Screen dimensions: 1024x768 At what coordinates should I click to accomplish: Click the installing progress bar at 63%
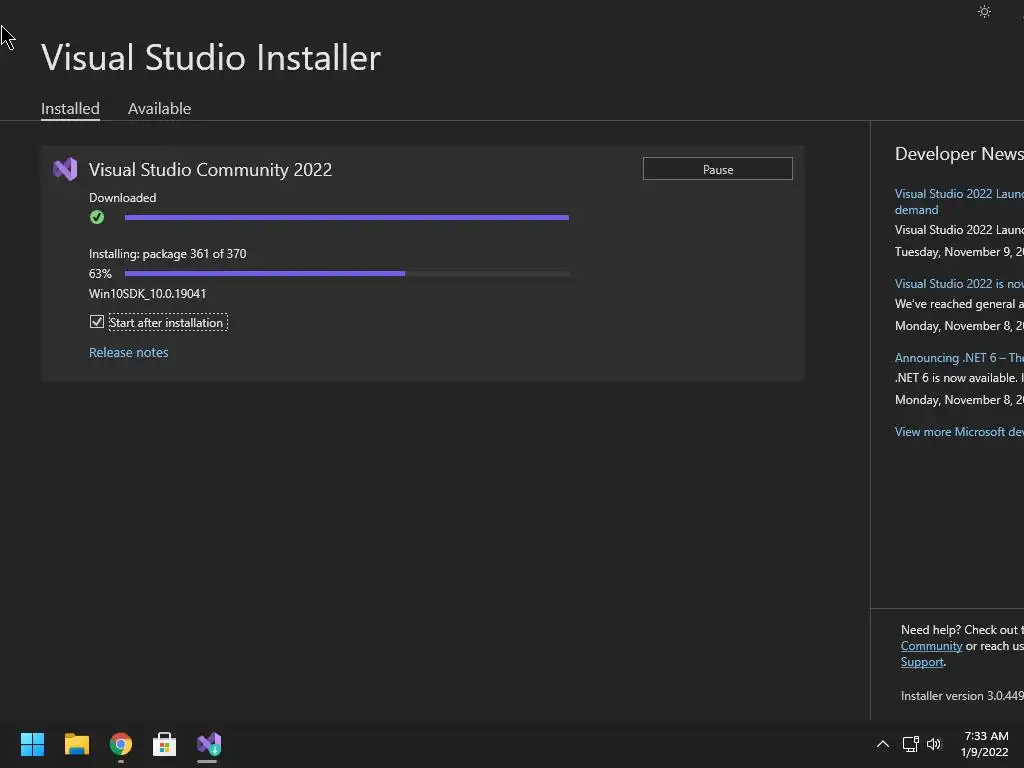click(x=347, y=274)
